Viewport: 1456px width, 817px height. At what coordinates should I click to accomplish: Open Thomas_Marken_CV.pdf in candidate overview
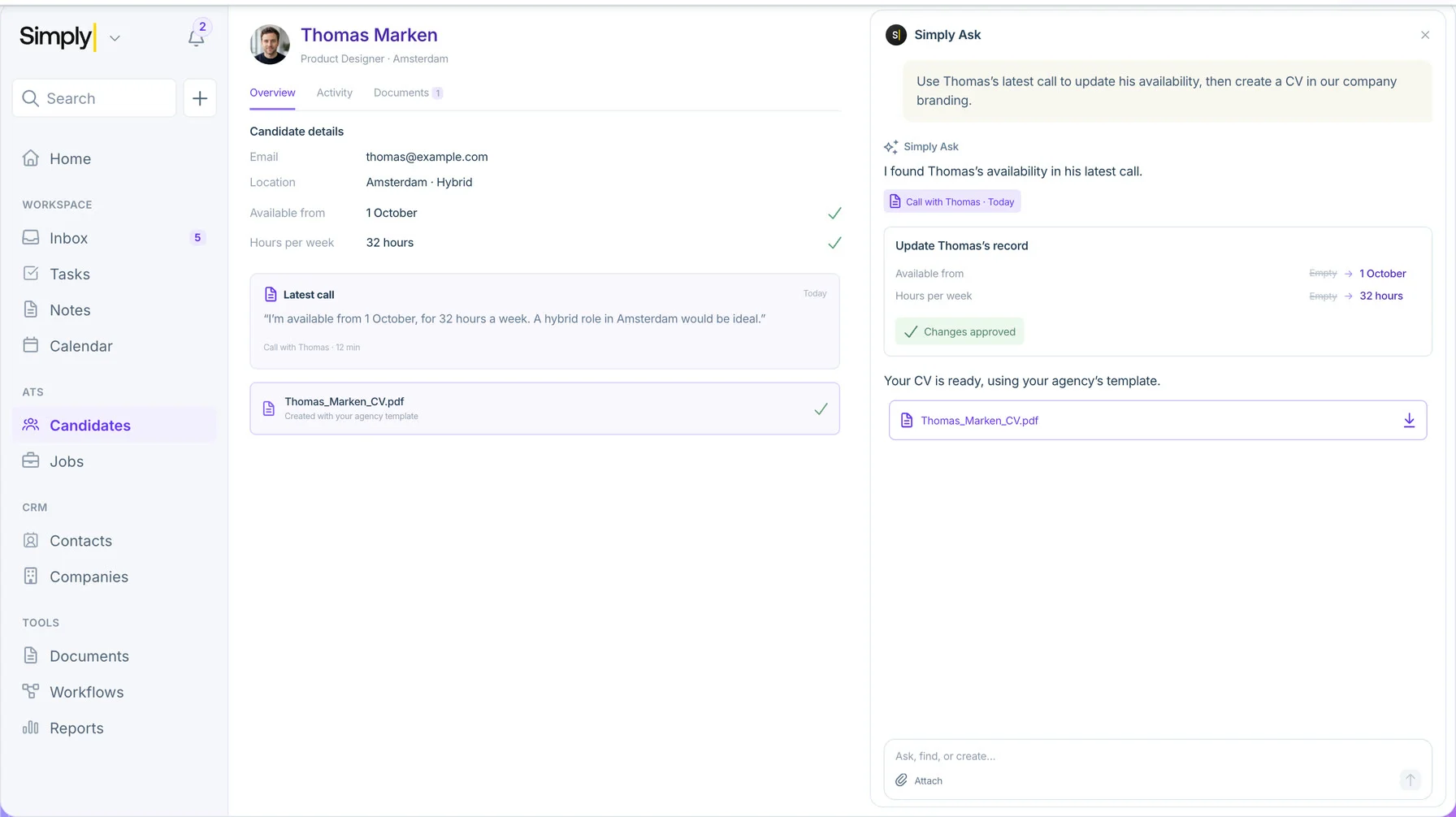[x=544, y=408]
